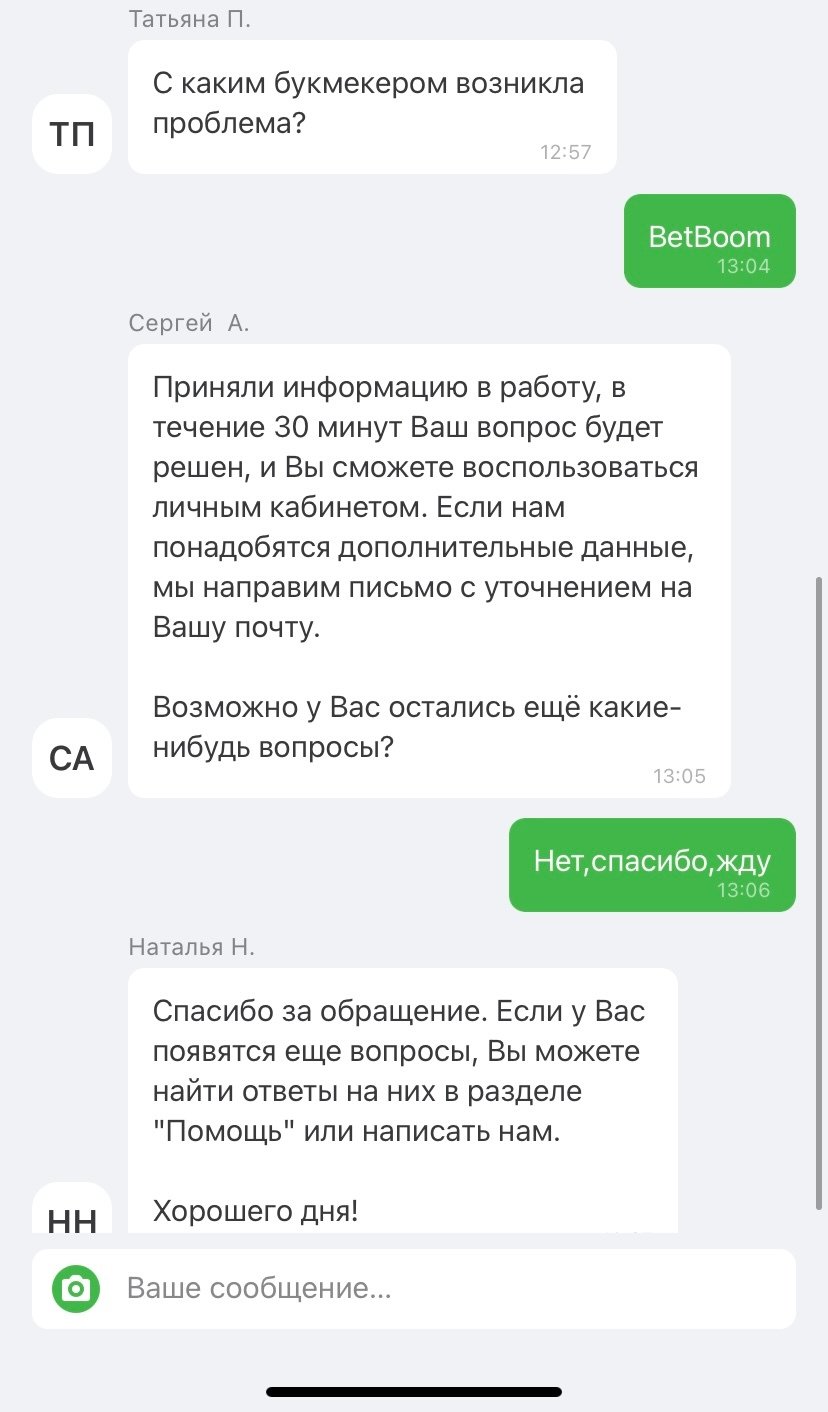Tap the "Хорошего дня!" line
Screen dimensions: 828x1412
255,1212
